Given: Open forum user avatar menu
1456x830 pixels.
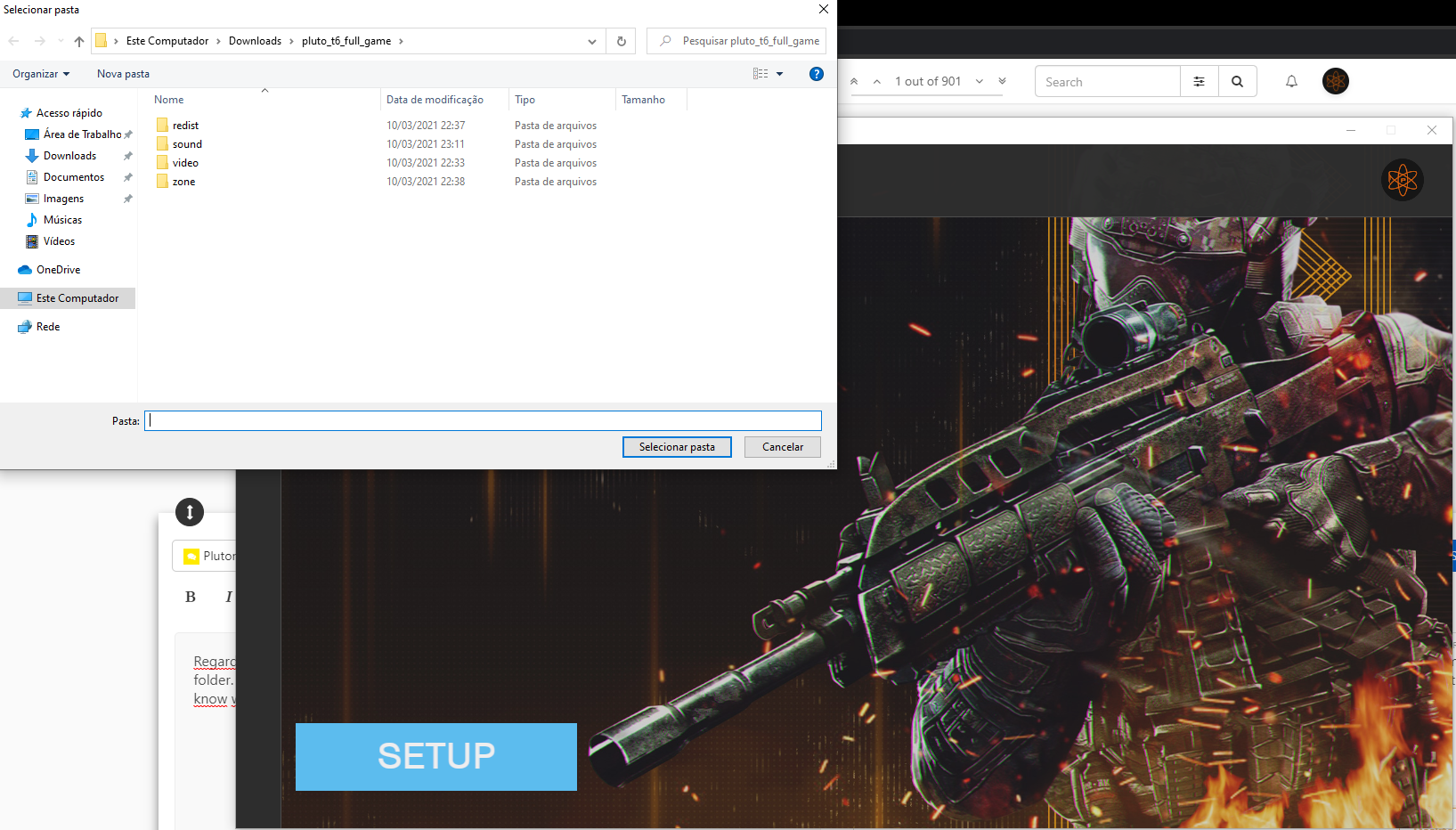Looking at the screenshot, I should point(1335,81).
